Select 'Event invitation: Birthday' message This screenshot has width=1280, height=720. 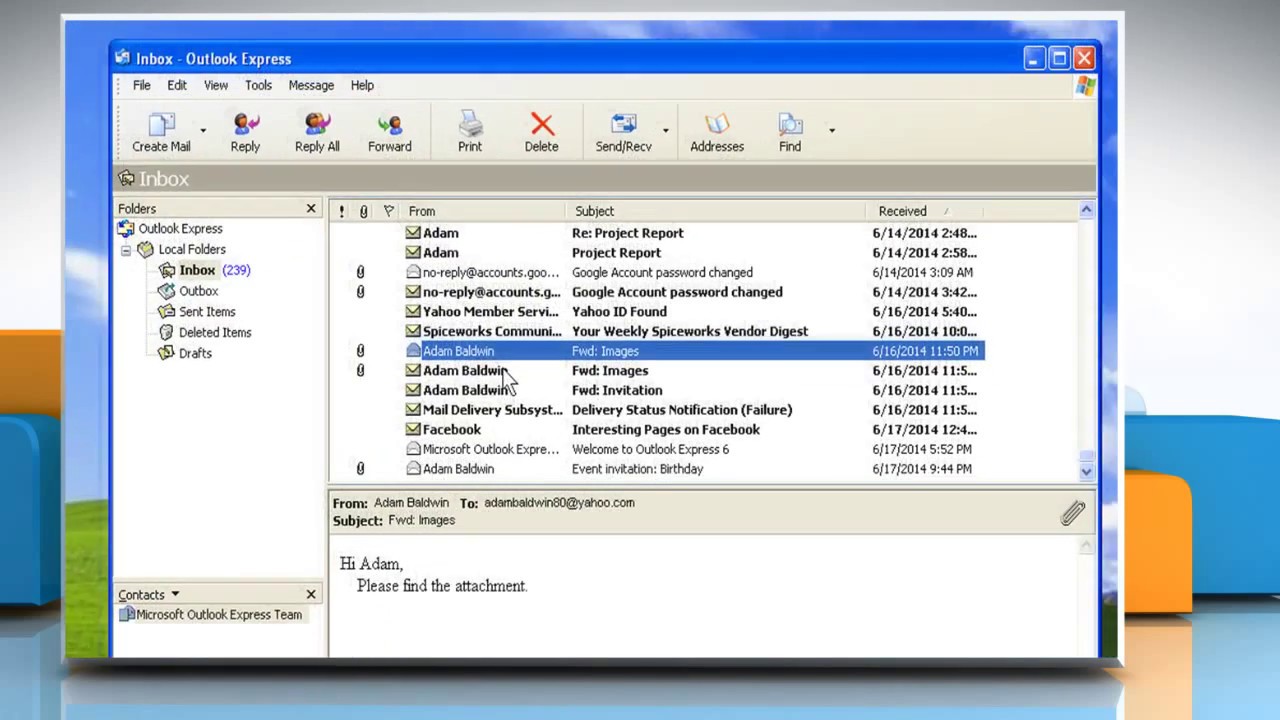(x=657, y=469)
